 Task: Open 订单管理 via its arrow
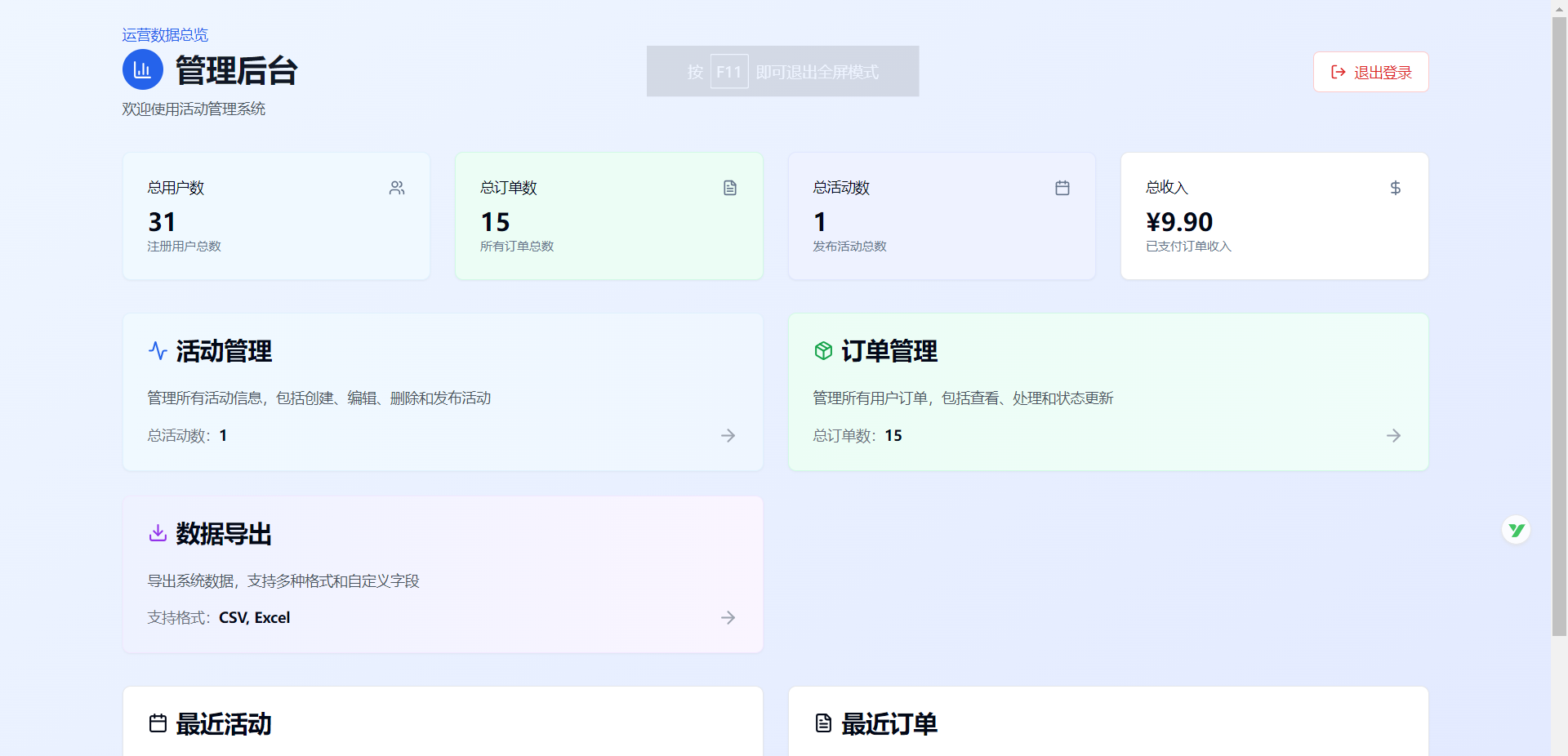[x=1393, y=435]
